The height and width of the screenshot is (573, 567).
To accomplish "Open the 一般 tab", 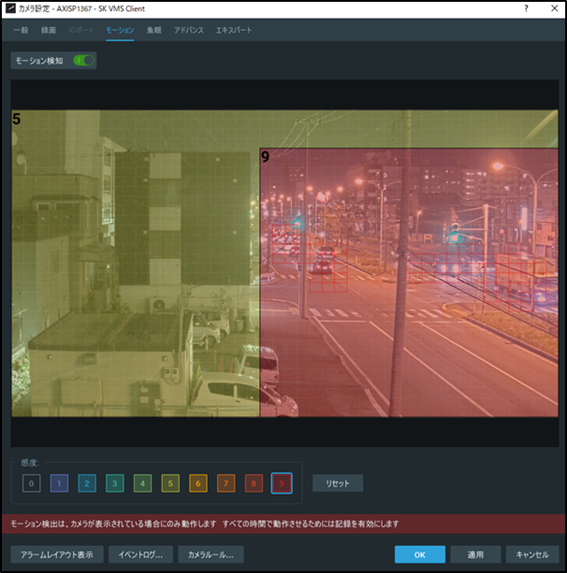I will pyautogui.click(x=21, y=30).
